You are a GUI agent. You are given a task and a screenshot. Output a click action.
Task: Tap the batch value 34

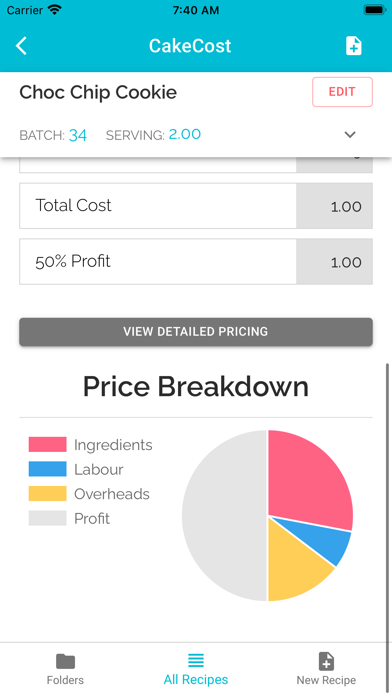78,135
